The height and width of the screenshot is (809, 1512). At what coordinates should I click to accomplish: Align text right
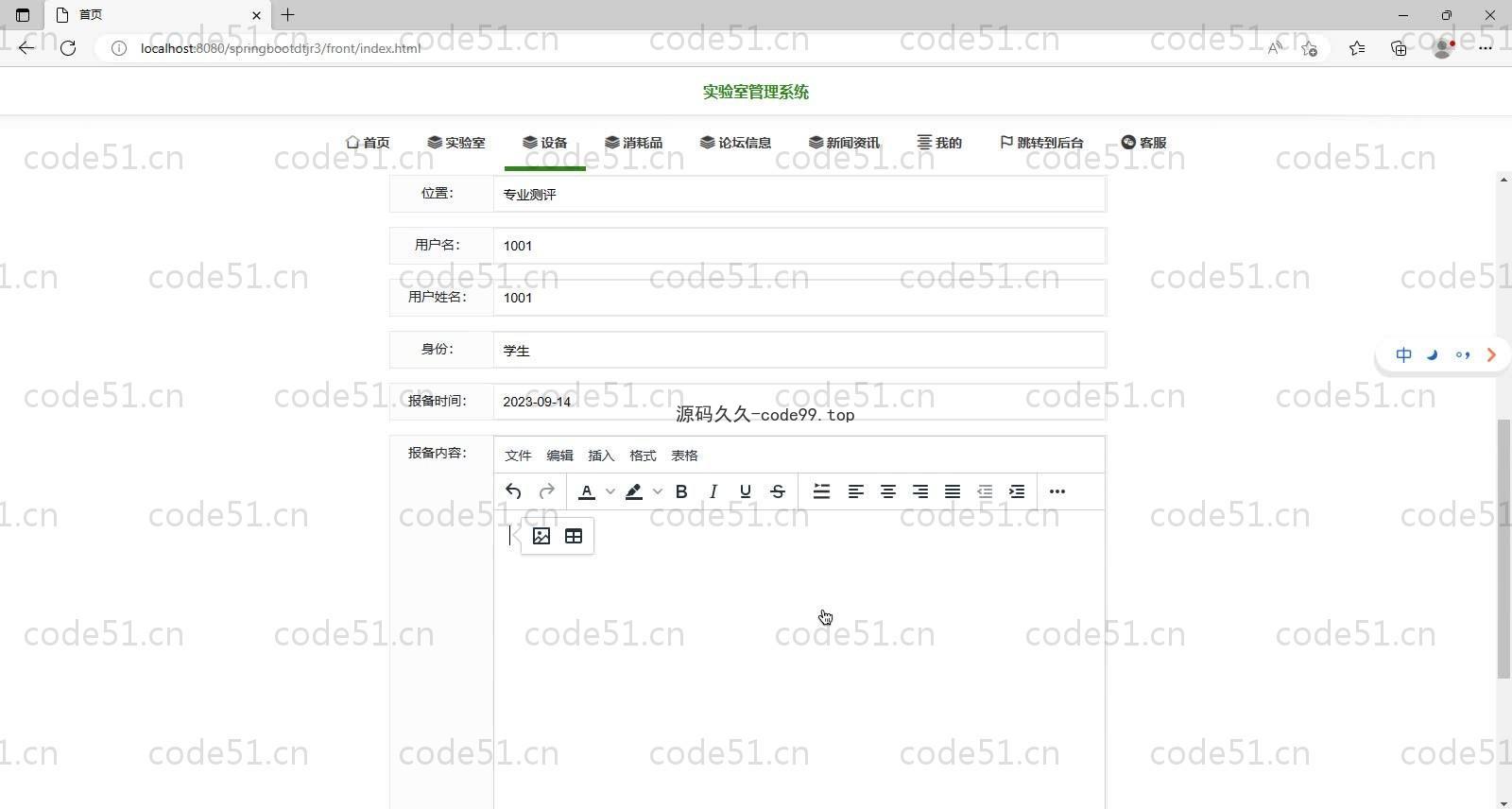(920, 491)
